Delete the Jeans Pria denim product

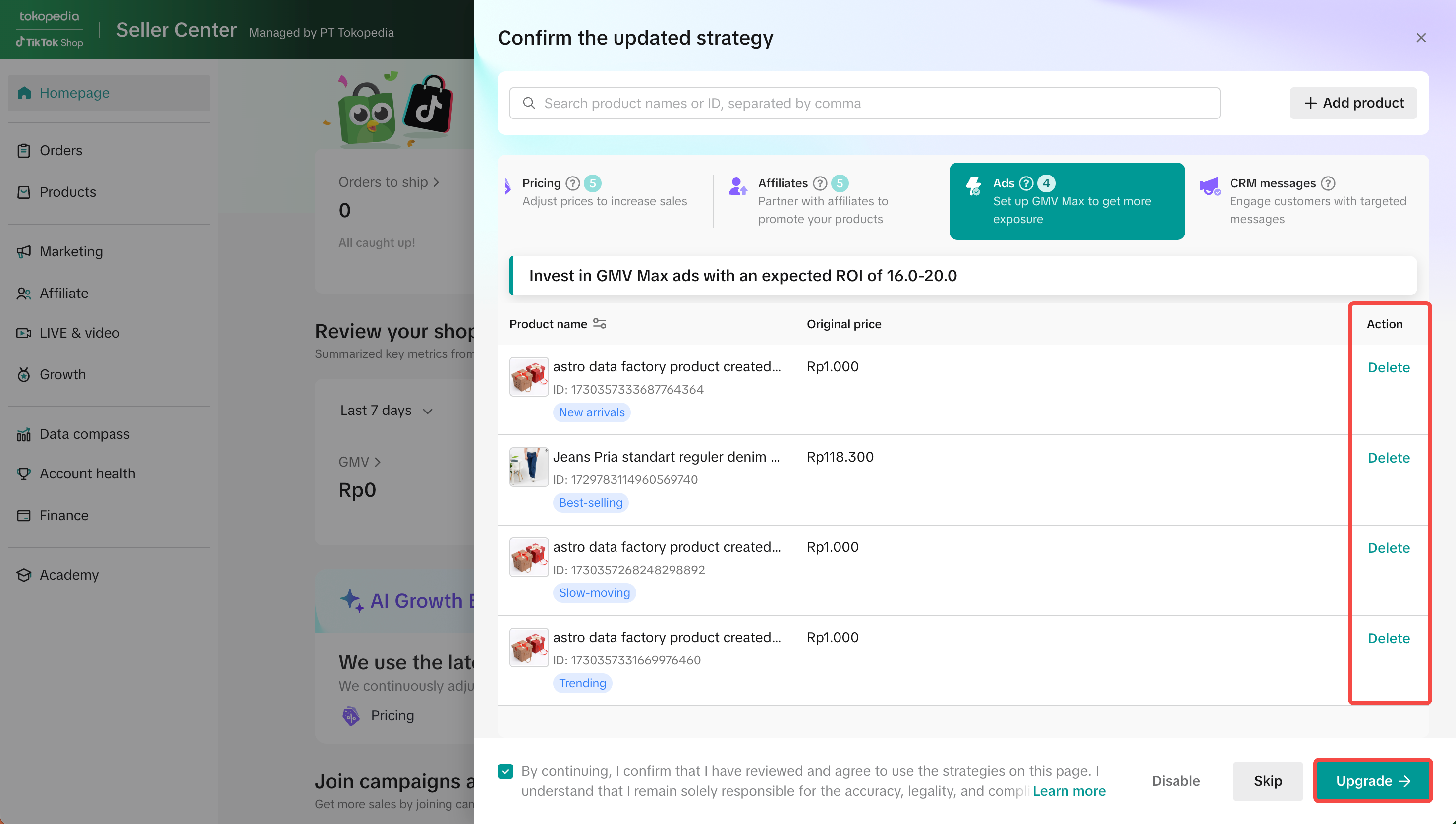[1388, 458]
